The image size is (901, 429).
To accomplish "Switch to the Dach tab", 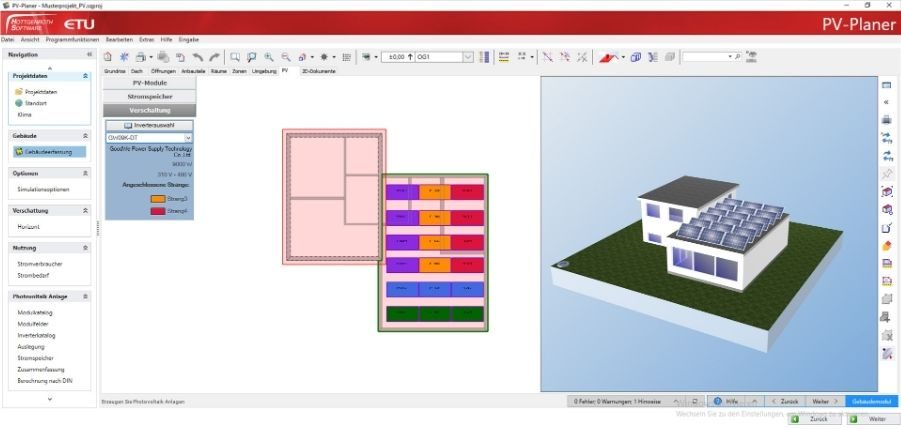I will pos(136,72).
